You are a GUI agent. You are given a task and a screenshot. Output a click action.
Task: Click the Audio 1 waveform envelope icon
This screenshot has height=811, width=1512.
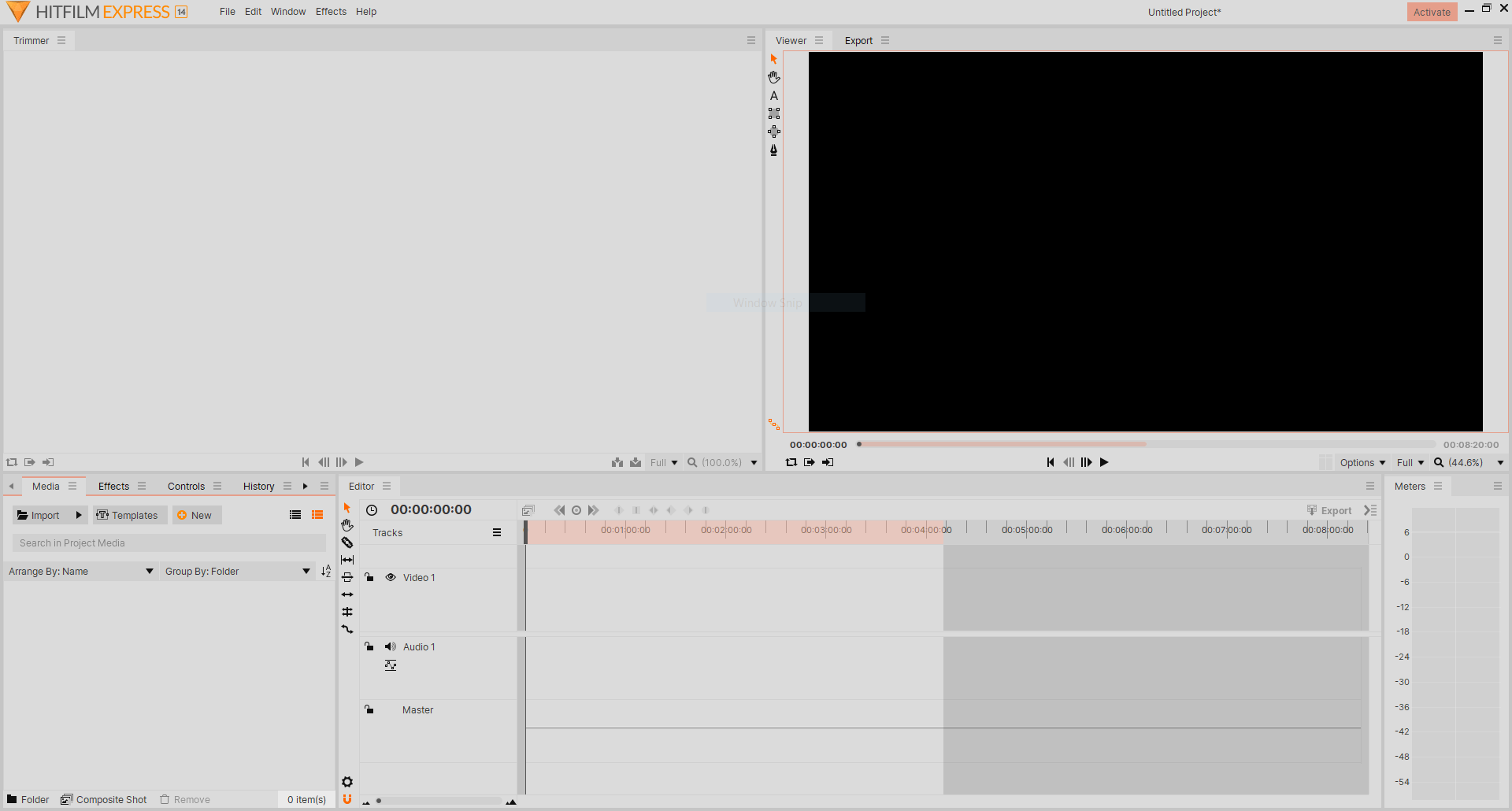[x=391, y=665]
